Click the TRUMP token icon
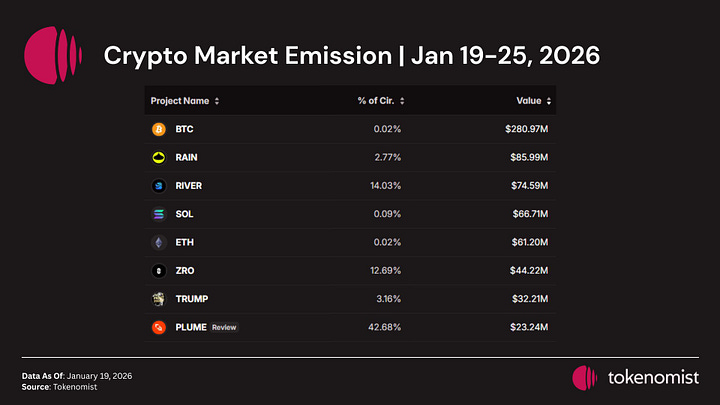Image resolution: width=720 pixels, height=405 pixels. point(158,298)
